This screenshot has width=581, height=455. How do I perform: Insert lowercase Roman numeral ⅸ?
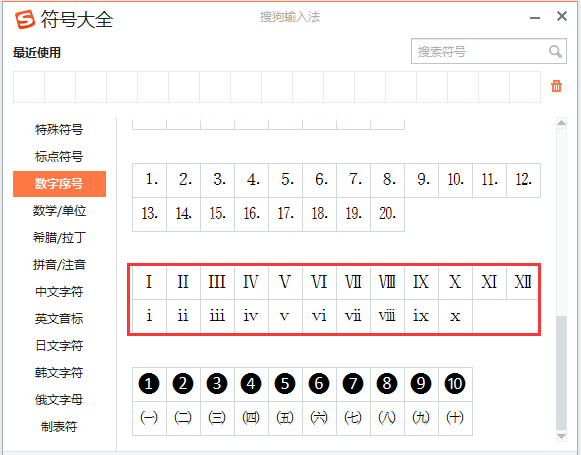coord(421,316)
